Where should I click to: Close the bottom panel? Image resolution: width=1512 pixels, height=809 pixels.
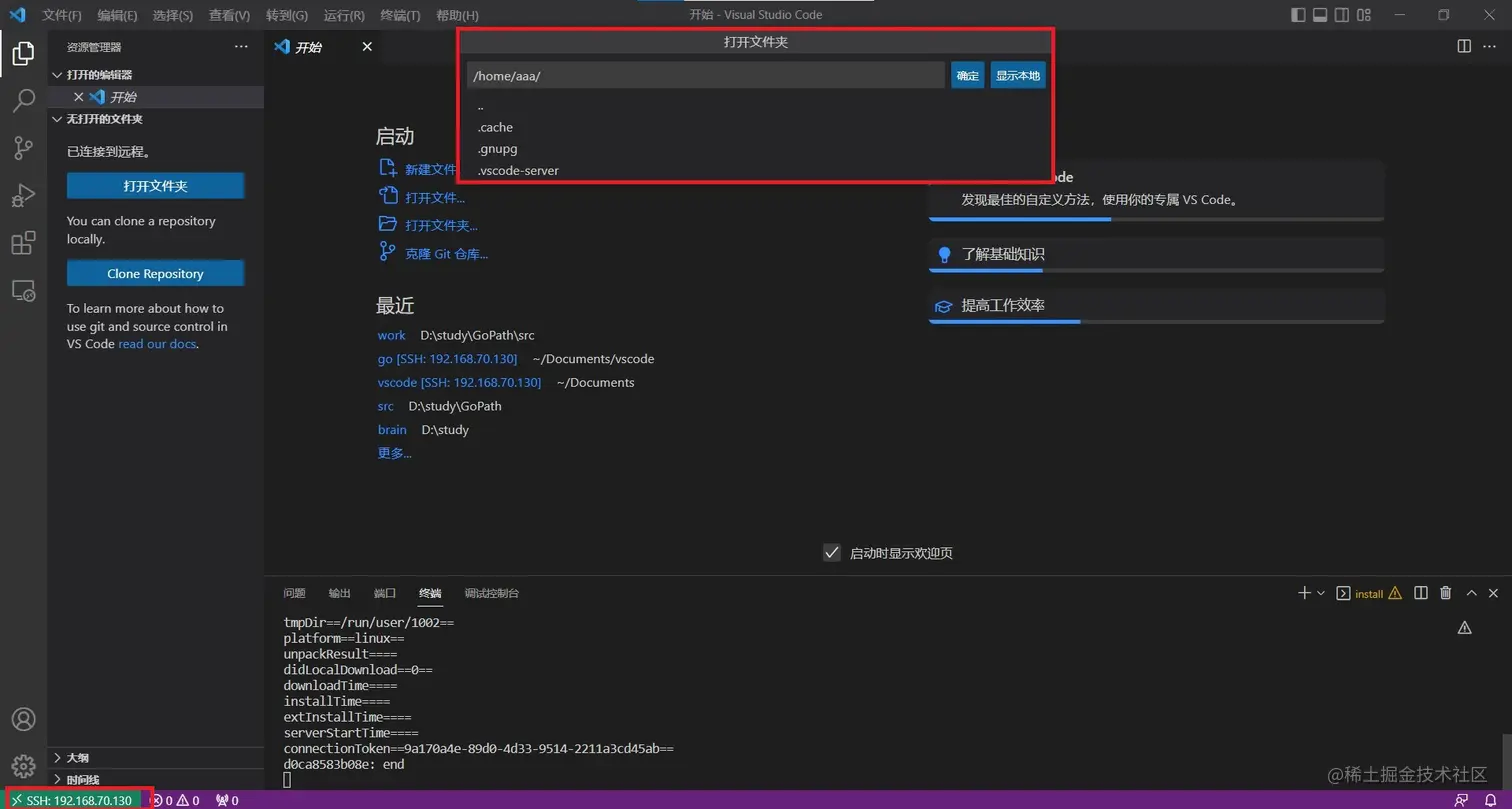pos(1493,593)
